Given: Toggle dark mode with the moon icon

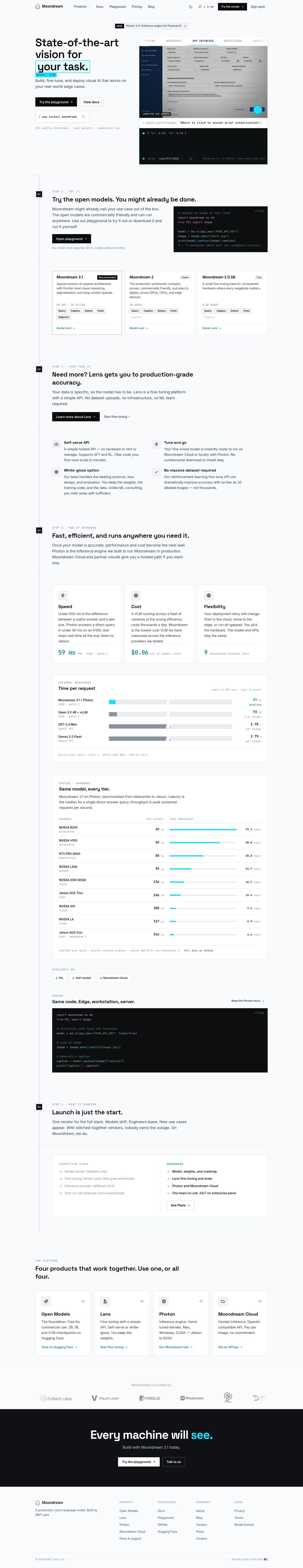Looking at the screenshot, I should tap(191, 7).
